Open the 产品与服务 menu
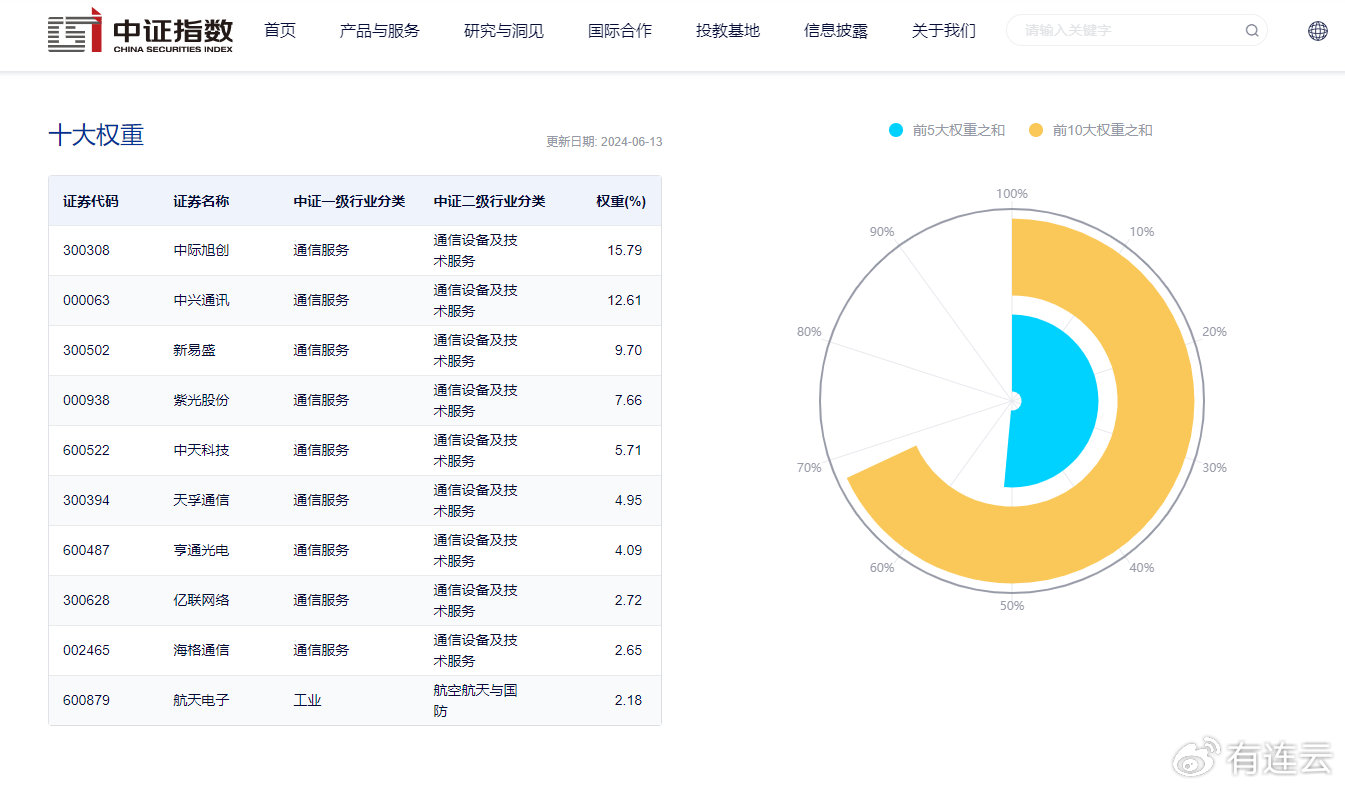Image resolution: width=1345 pixels, height=790 pixels. click(x=380, y=30)
